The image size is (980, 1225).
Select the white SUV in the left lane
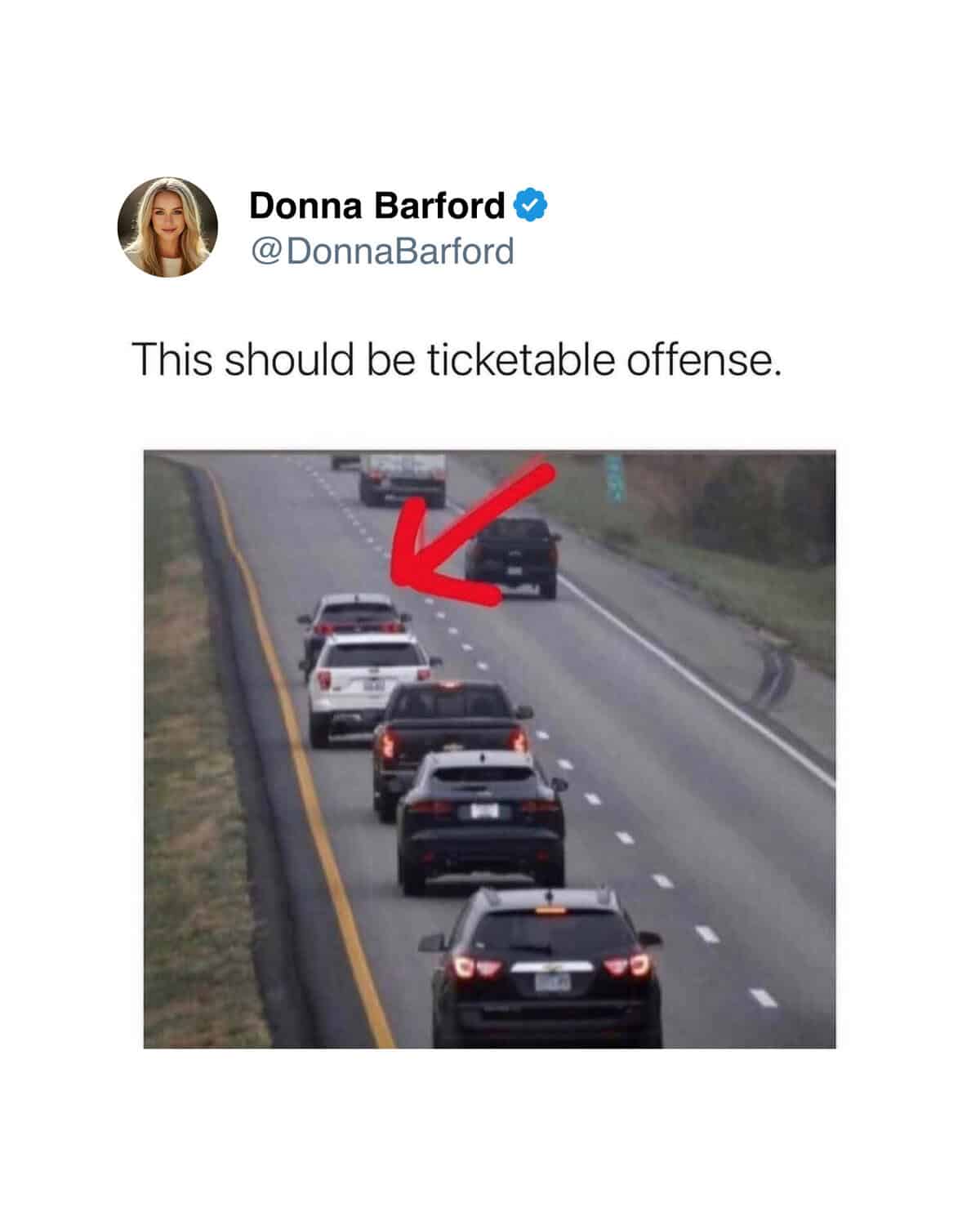click(369, 688)
